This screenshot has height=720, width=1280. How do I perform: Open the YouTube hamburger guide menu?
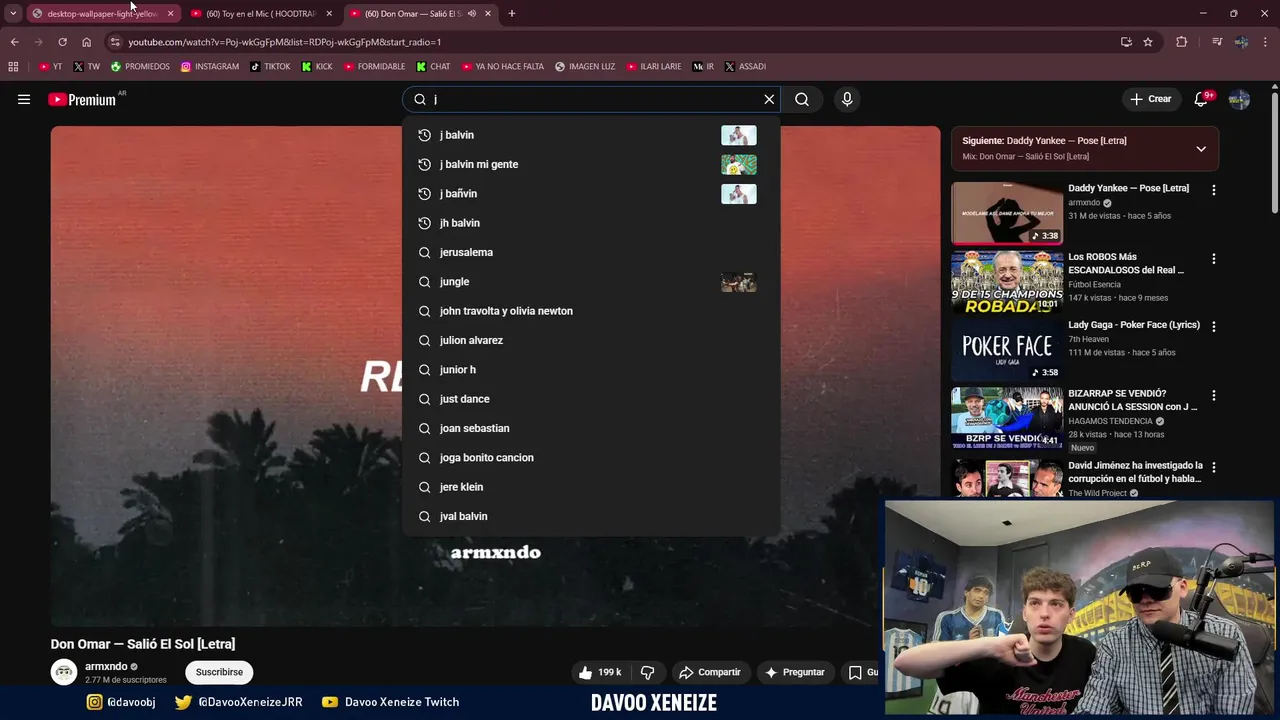tap(24, 99)
